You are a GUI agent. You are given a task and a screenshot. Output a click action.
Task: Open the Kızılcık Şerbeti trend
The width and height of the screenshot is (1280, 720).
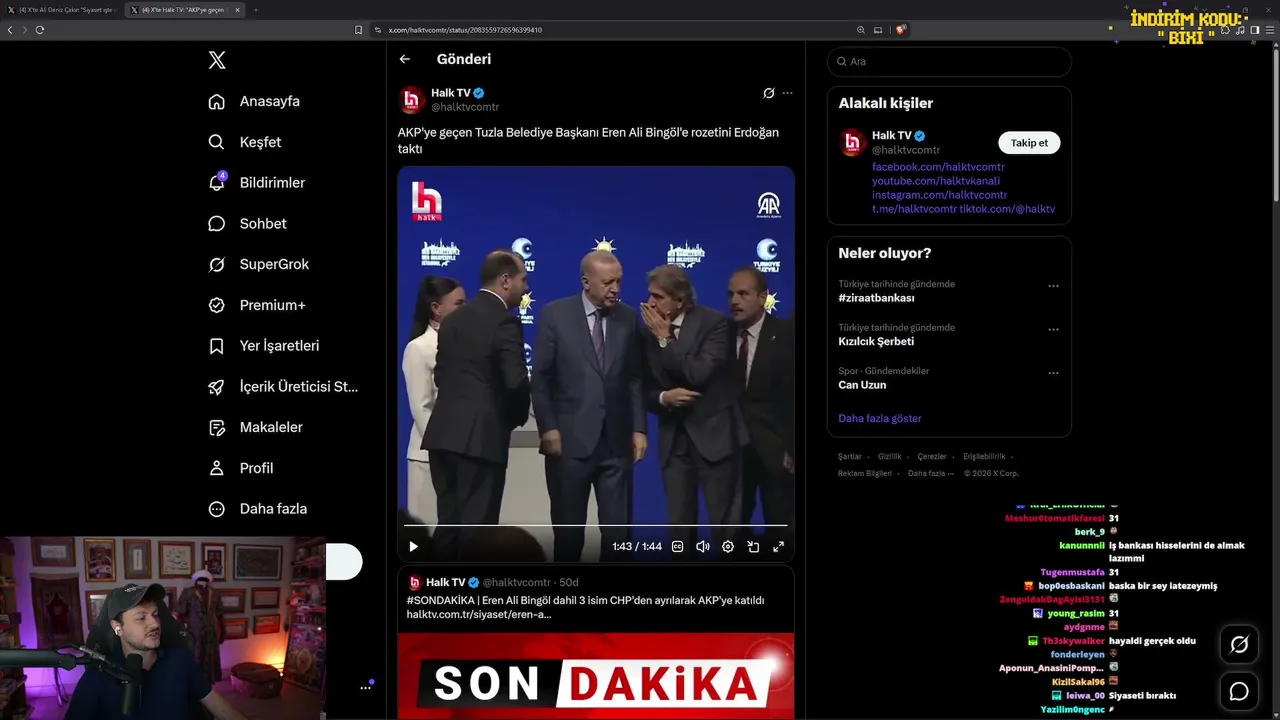[876, 341]
